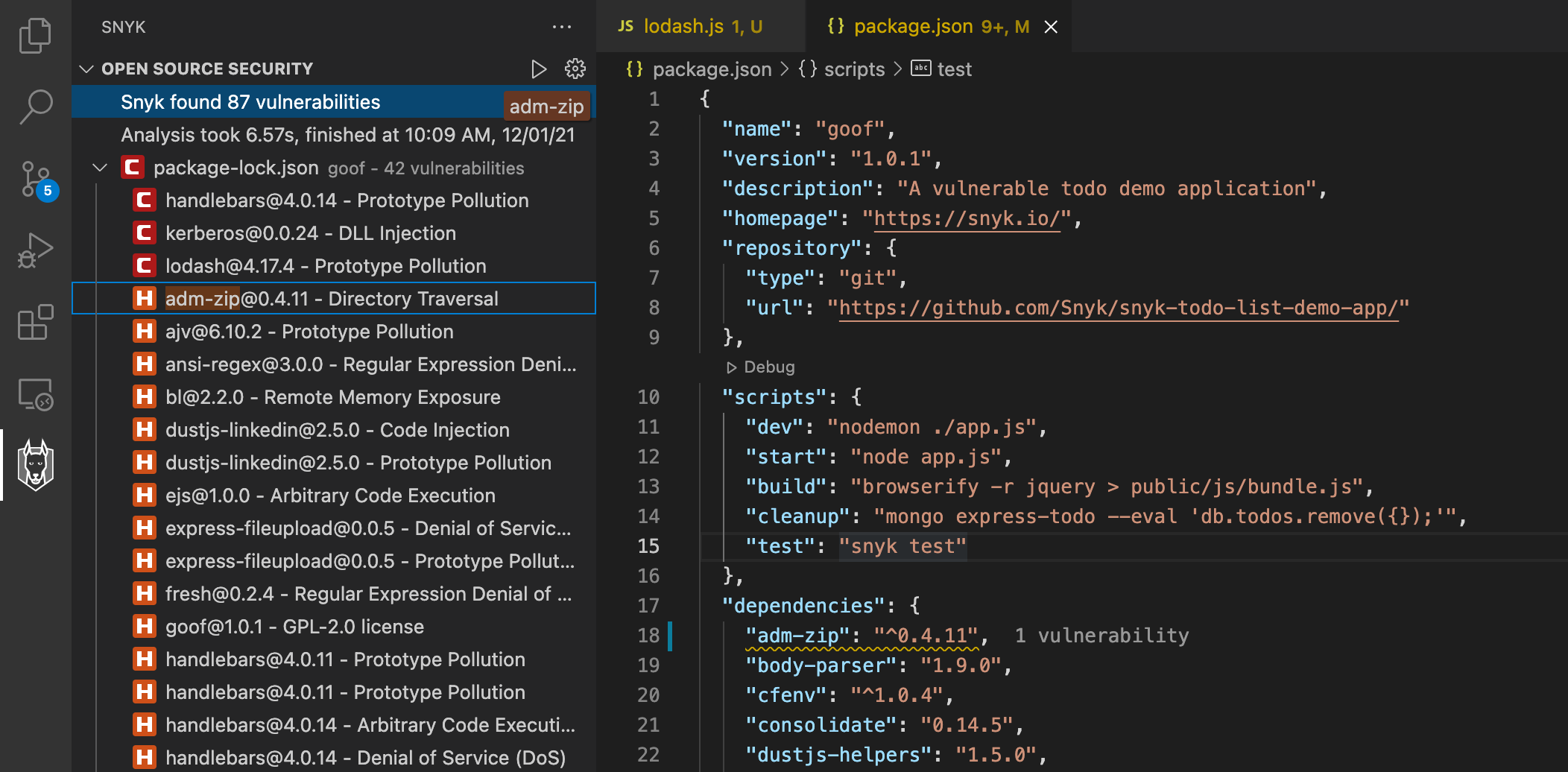Close the package.json editor tab
The height and width of the screenshot is (772, 1568).
[1051, 27]
